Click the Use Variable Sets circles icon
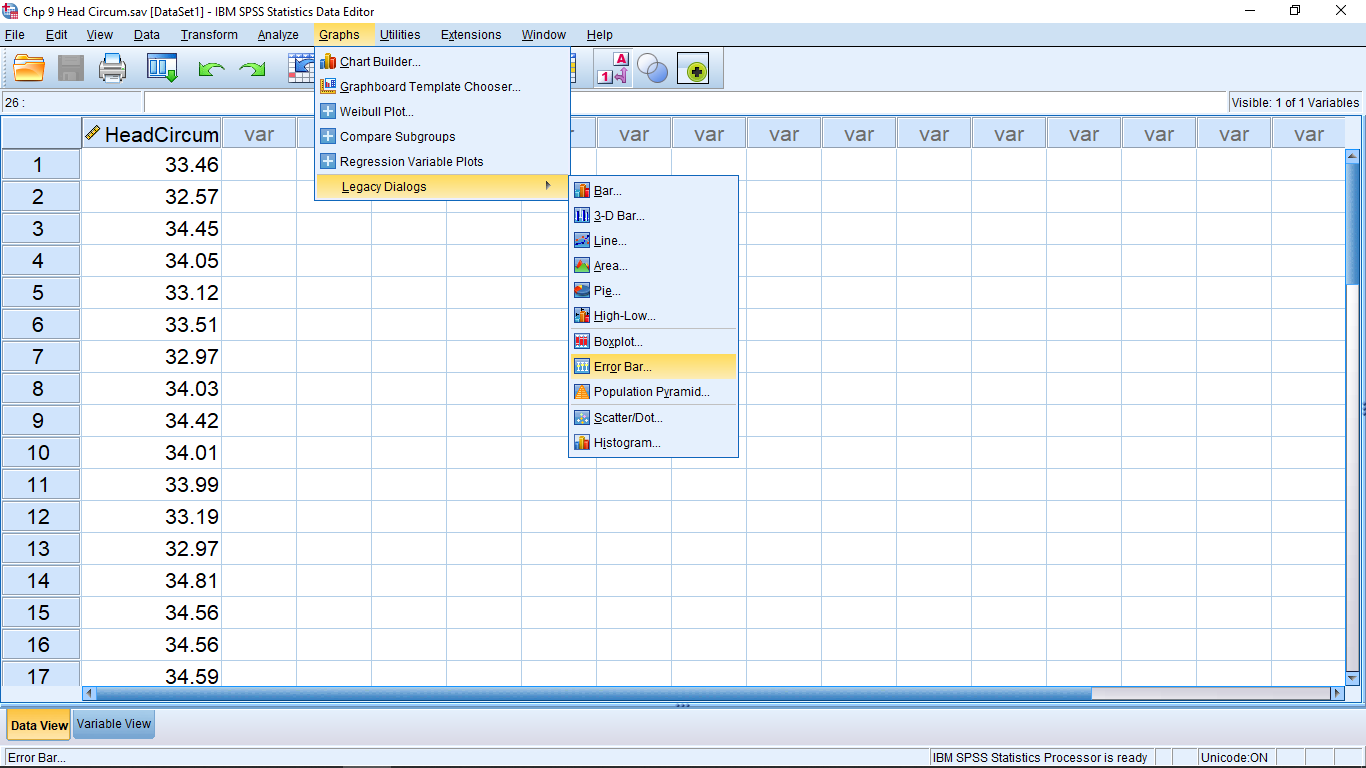 pyautogui.click(x=652, y=69)
